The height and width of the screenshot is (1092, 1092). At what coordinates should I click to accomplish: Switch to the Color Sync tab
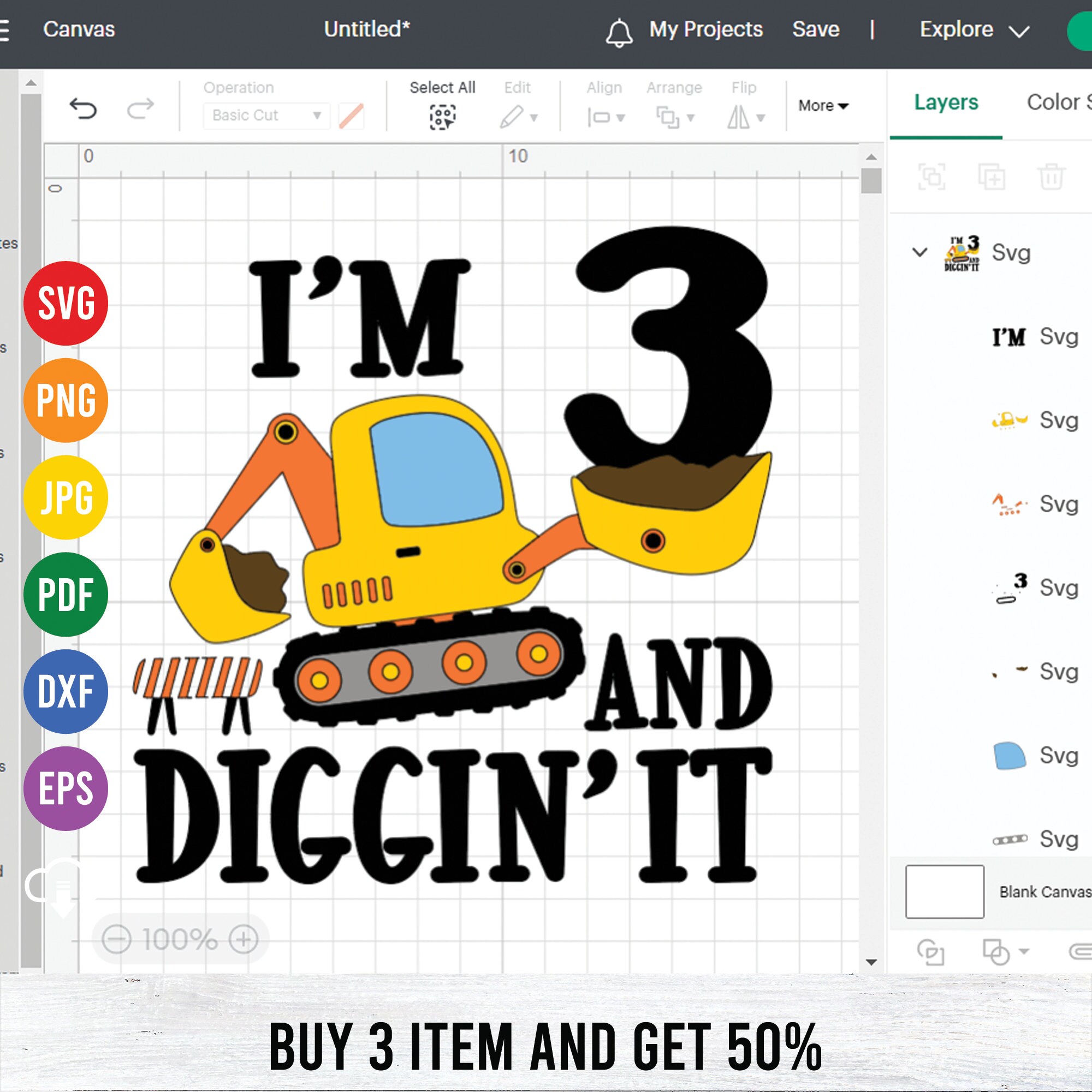[x=1061, y=102]
